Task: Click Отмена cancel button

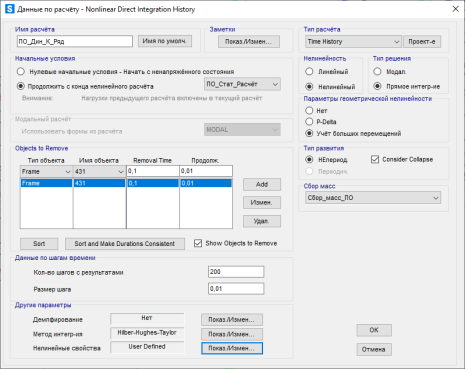Action: 374,349
